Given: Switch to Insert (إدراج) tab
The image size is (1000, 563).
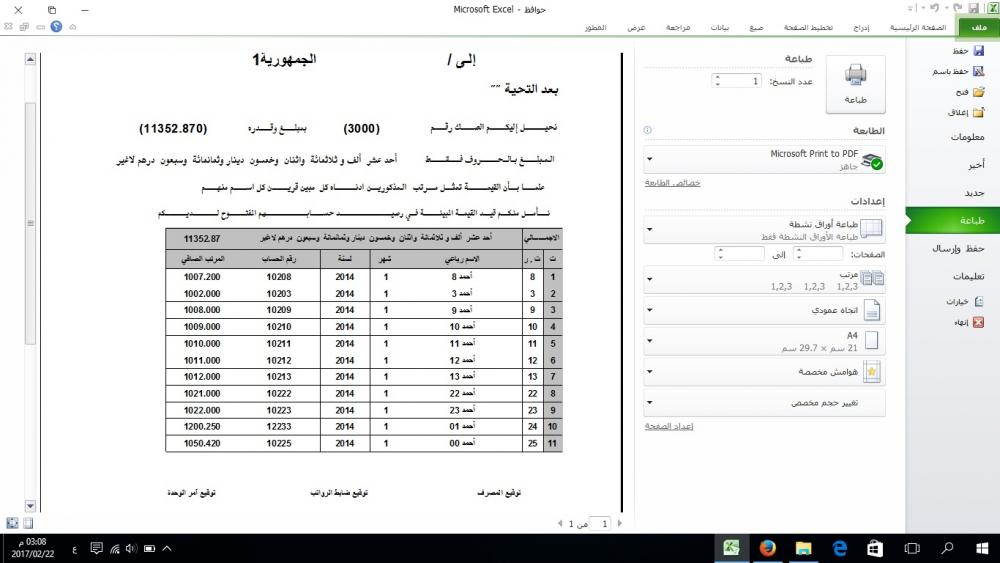Looking at the screenshot, I should coord(861,27).
